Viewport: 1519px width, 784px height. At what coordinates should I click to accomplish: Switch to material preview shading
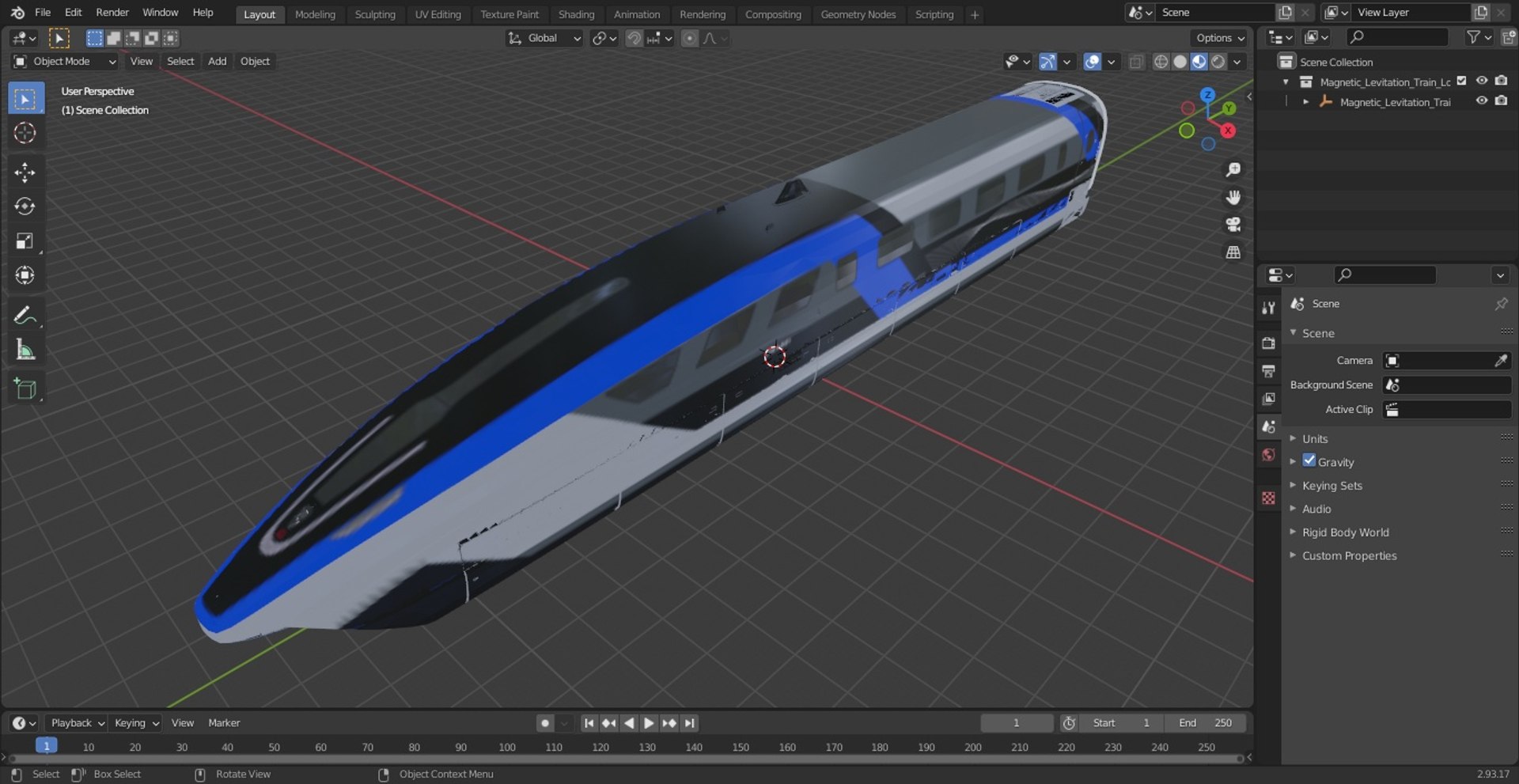(x=1199, y=62)
